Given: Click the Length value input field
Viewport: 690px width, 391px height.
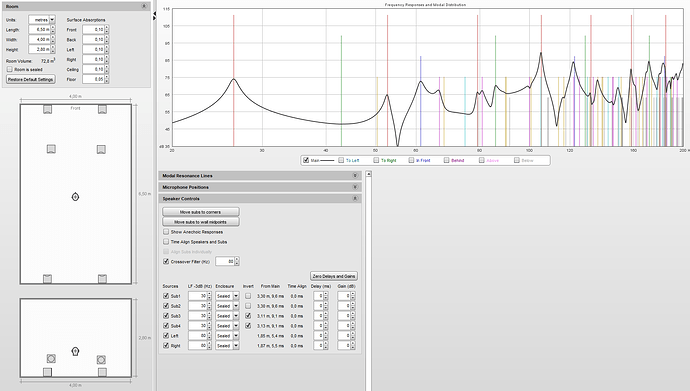Looking at the screenshot, I should (x=40, y=29).
